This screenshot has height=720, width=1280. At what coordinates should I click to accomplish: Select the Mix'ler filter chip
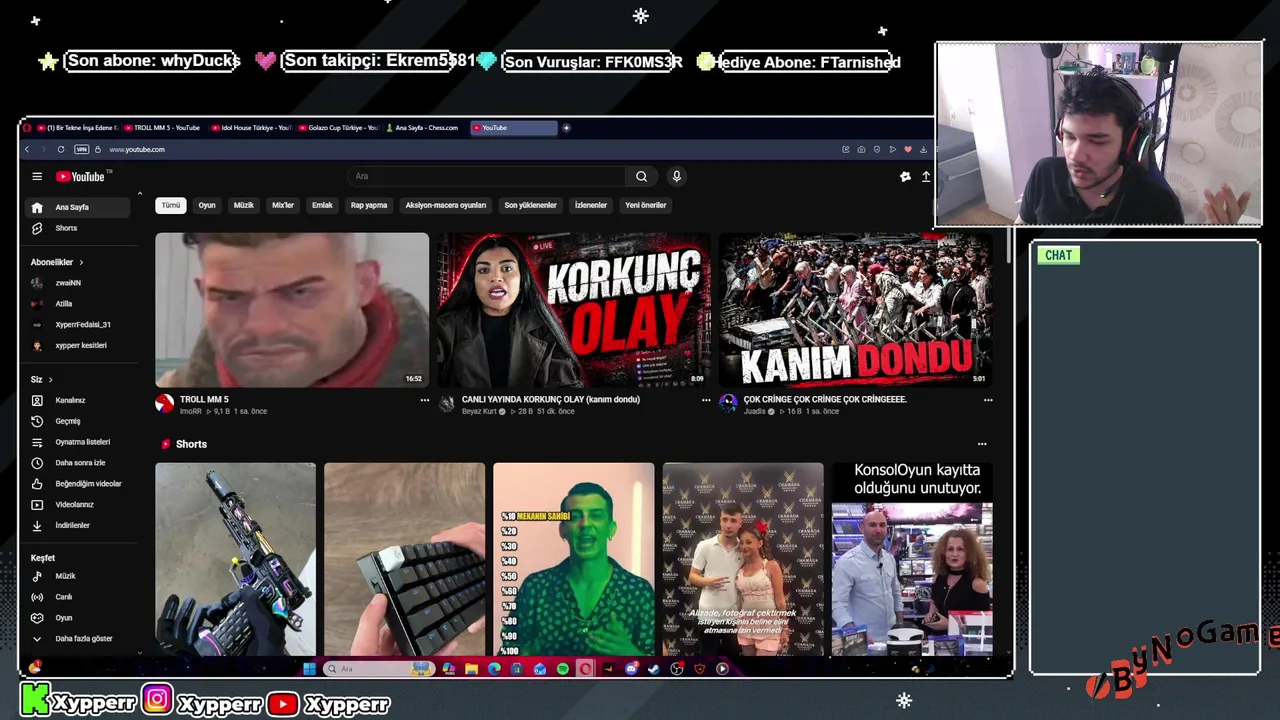pyautogui.click(x=283, y=205)
